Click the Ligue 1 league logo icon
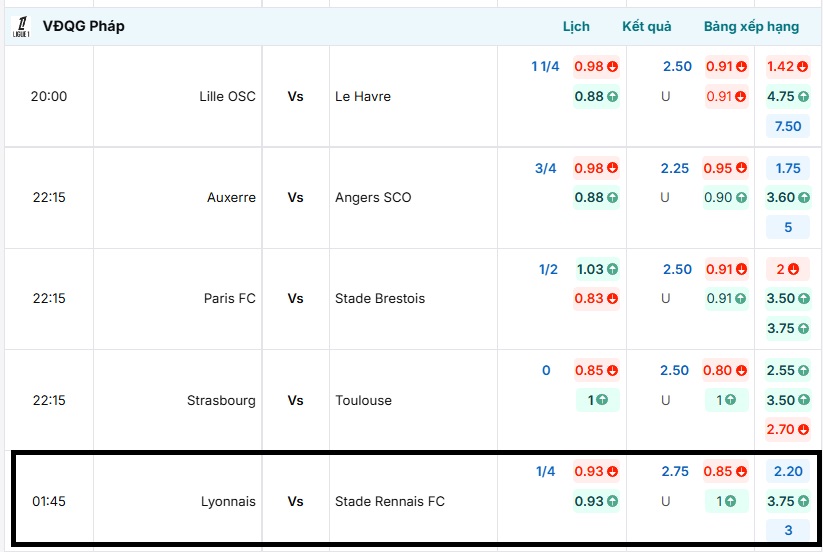This screenshot has height=552, width=823. (21, 27)
